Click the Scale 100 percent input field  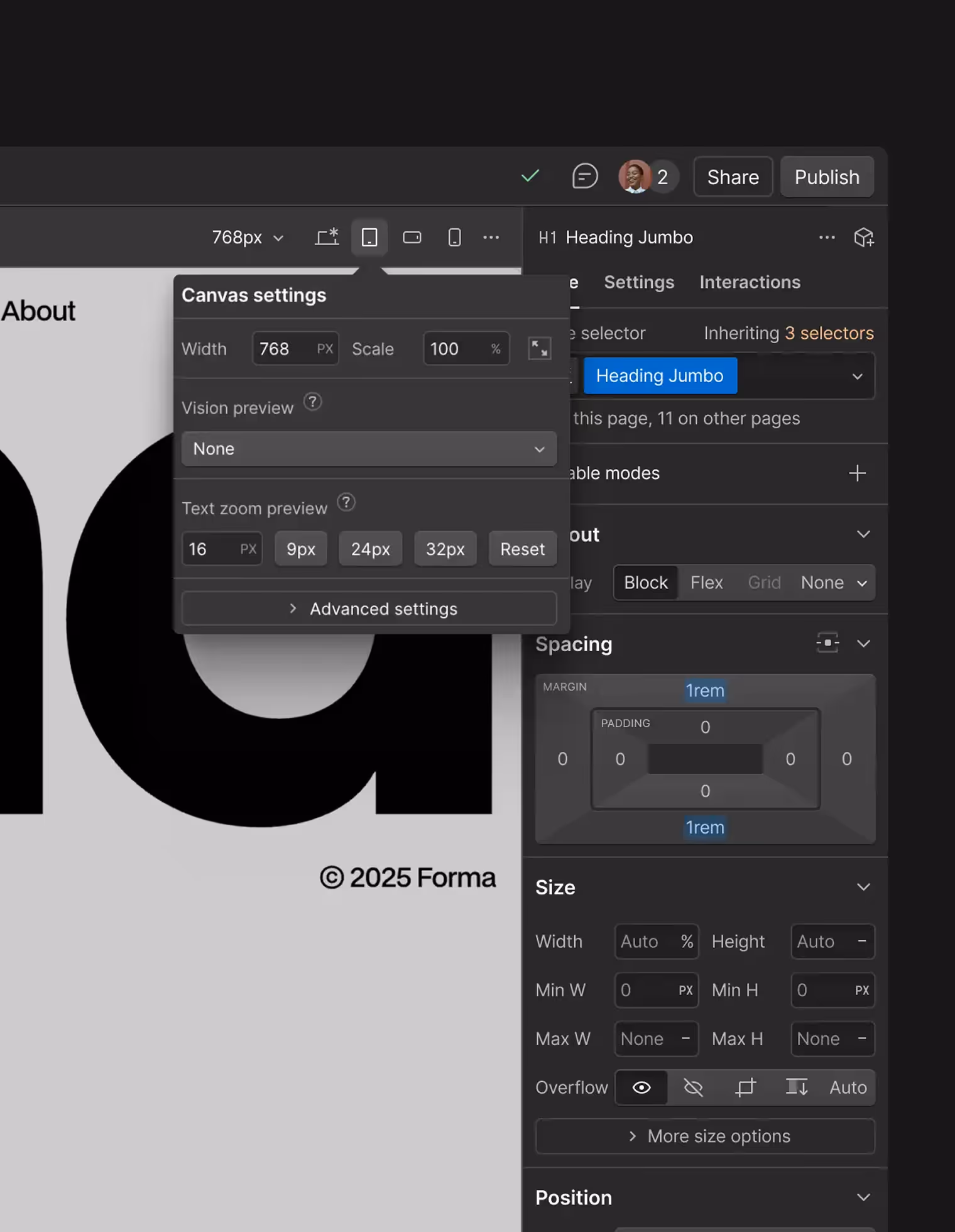(x=466, y=349)
